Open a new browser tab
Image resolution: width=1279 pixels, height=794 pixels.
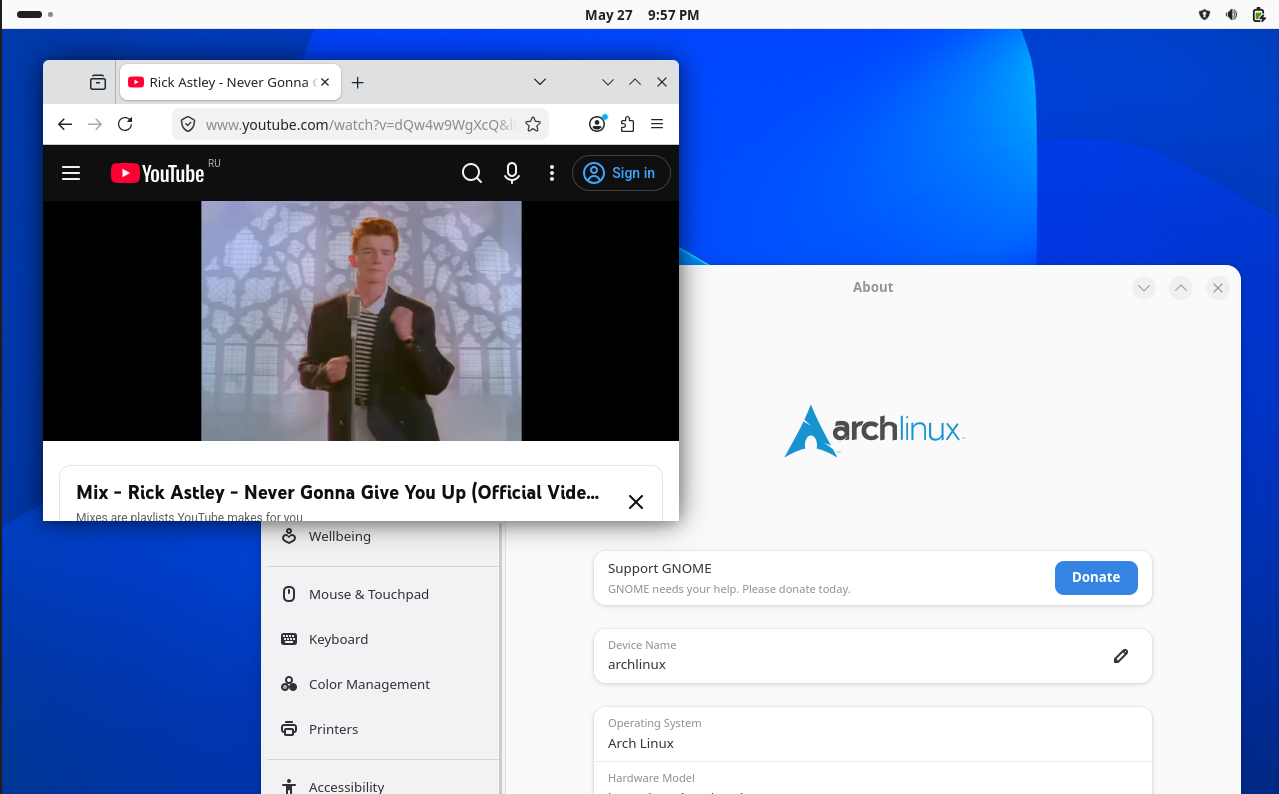(x=358, y=82)
